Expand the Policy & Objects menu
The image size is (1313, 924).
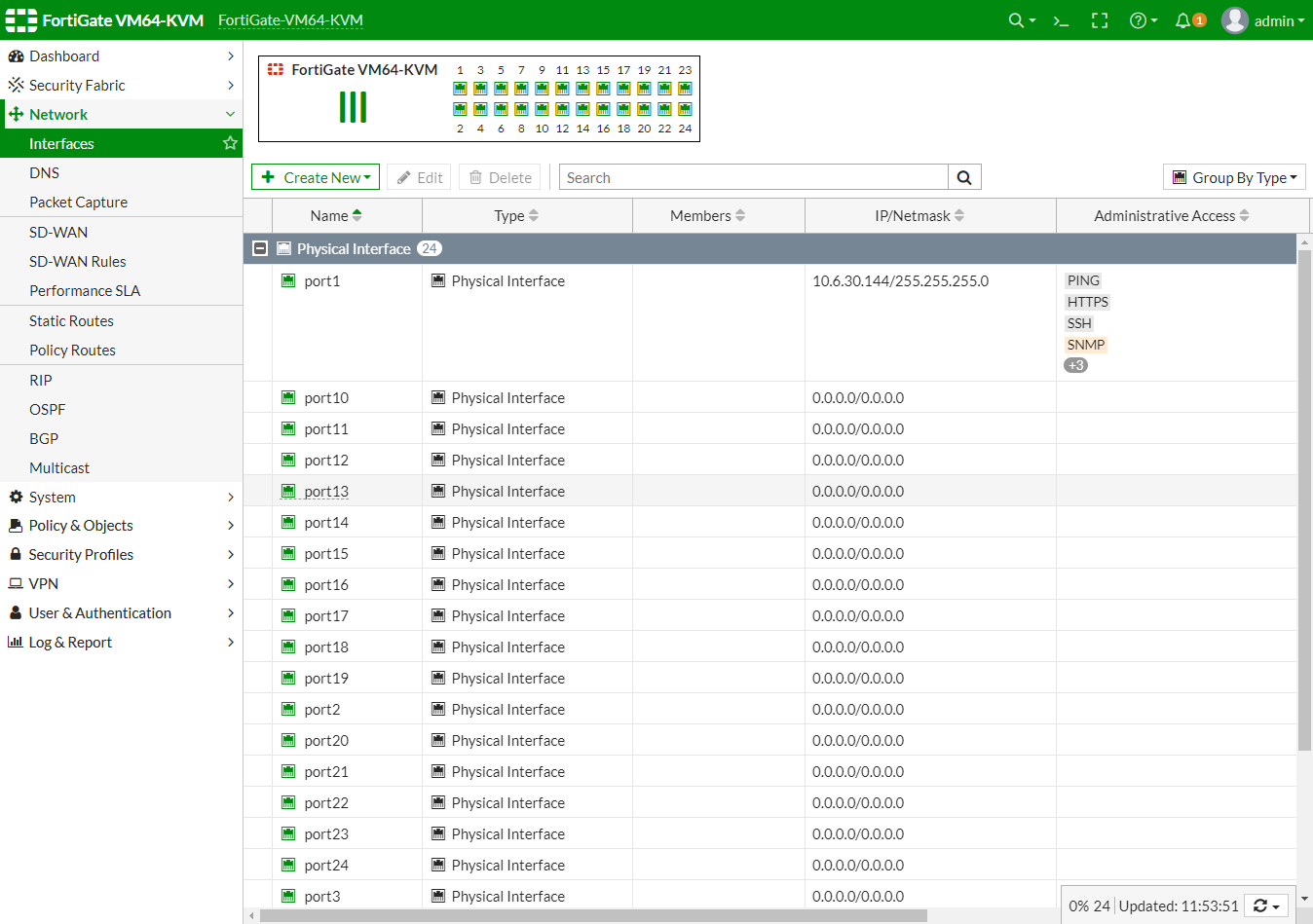[x=121, y=526]
